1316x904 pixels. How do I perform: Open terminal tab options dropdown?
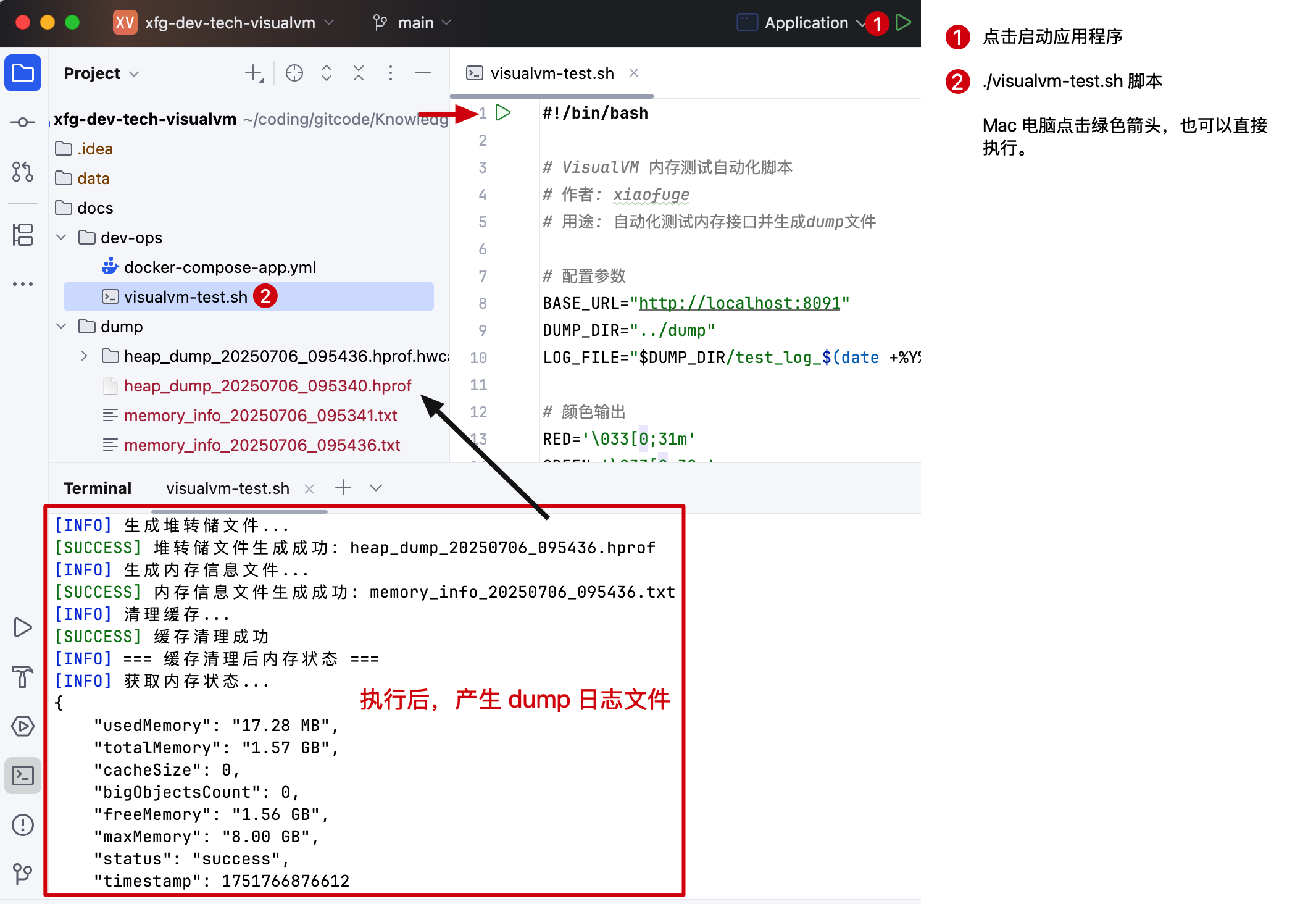point(376,488)
